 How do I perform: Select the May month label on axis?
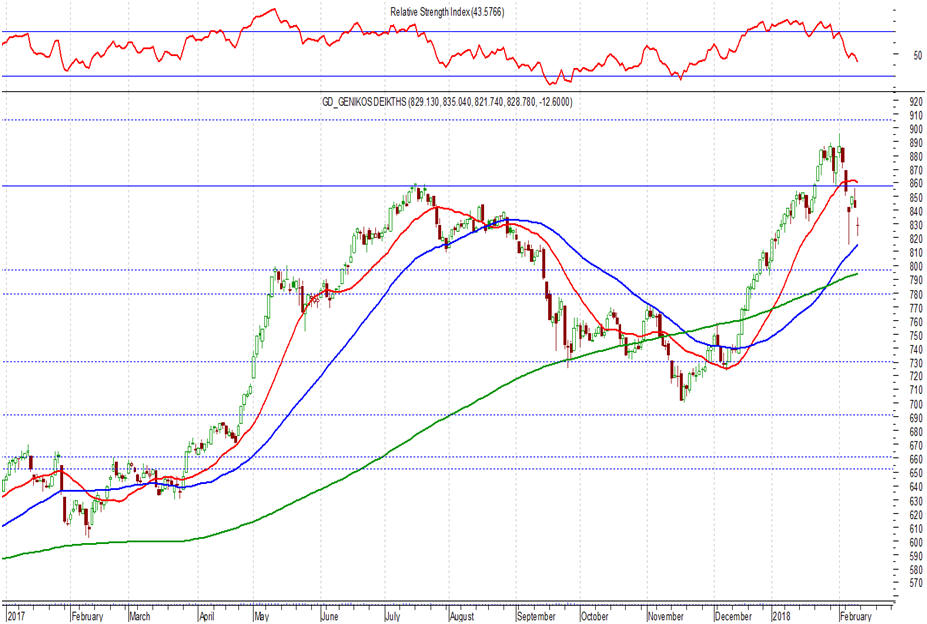click(262, 616)
